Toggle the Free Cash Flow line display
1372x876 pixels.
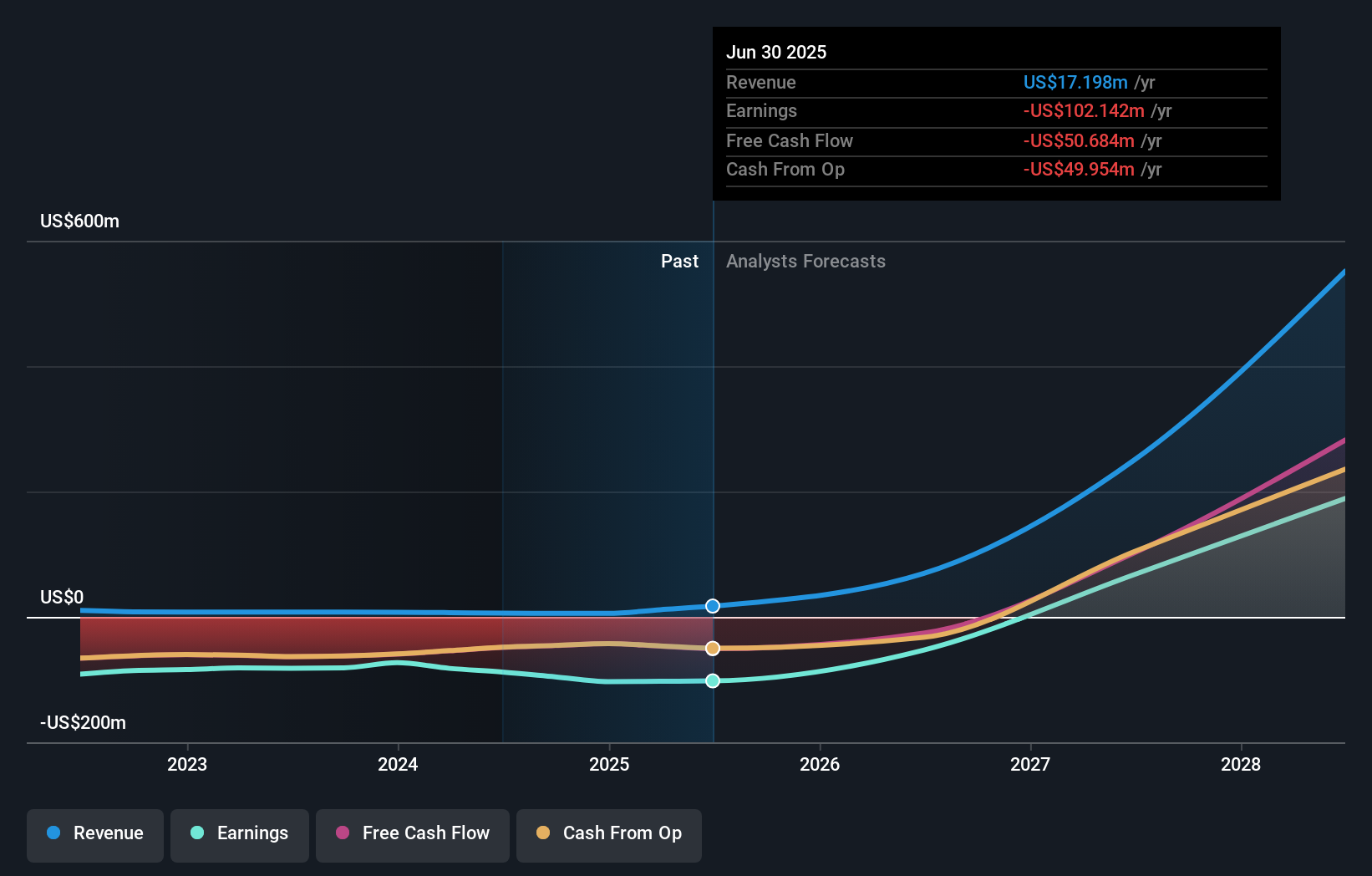[412, 833]
